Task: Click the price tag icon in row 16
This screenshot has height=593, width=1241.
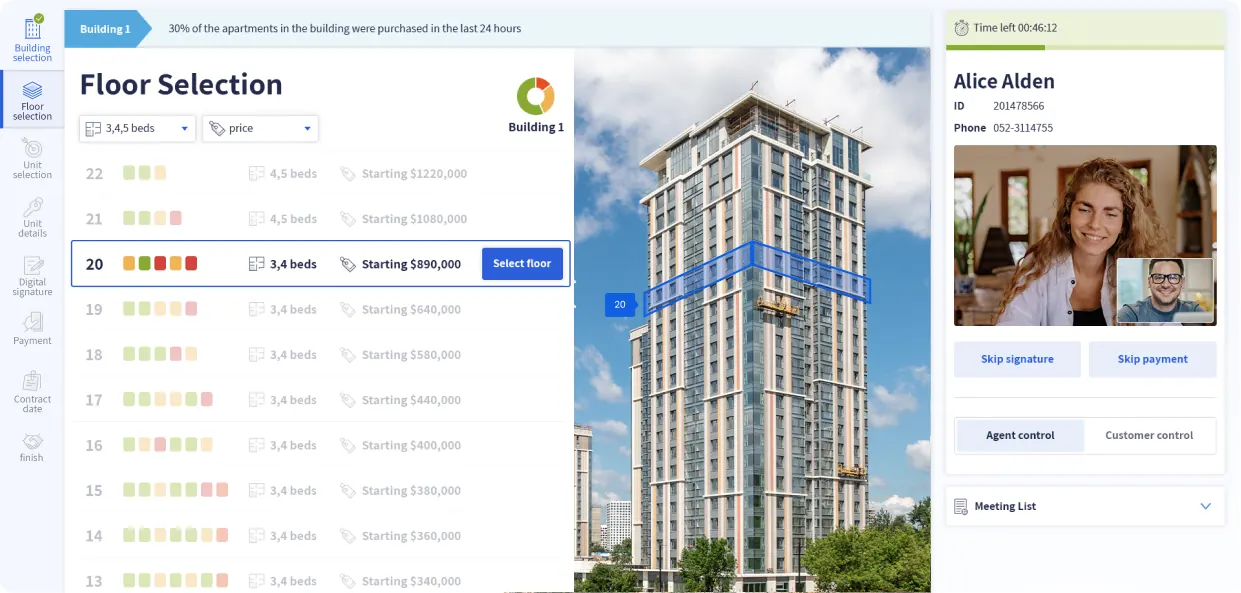Action: [347, 445]
